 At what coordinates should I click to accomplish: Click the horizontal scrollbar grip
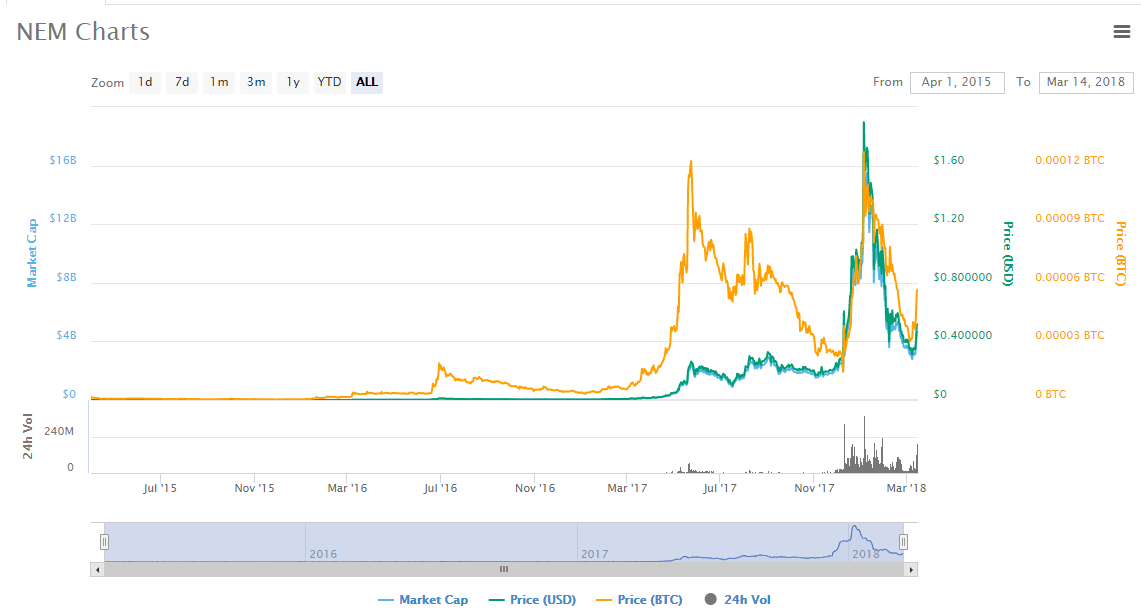pos(504,569)
